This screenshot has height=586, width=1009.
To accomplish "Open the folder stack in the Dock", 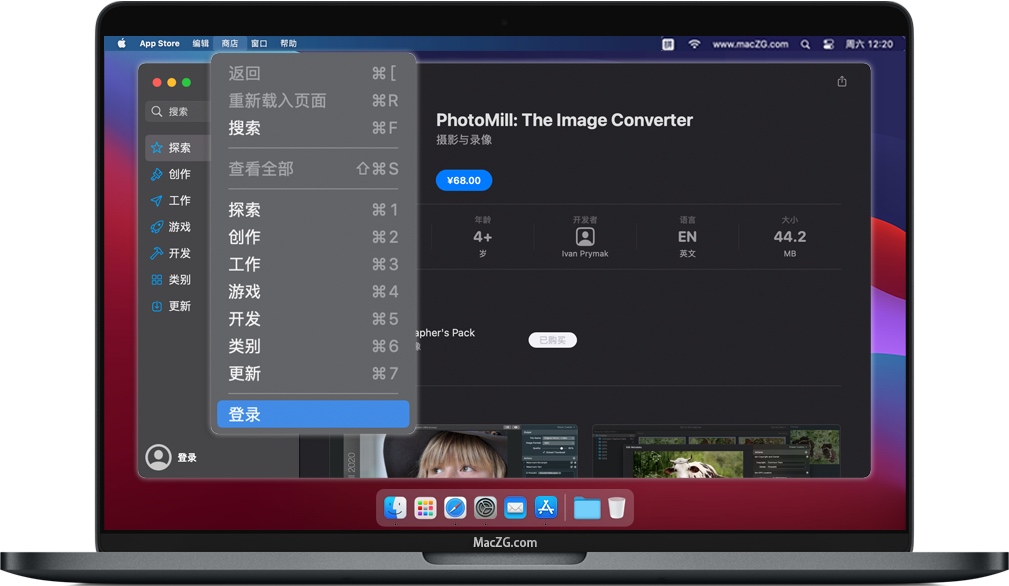I will [x=587, y=508].
